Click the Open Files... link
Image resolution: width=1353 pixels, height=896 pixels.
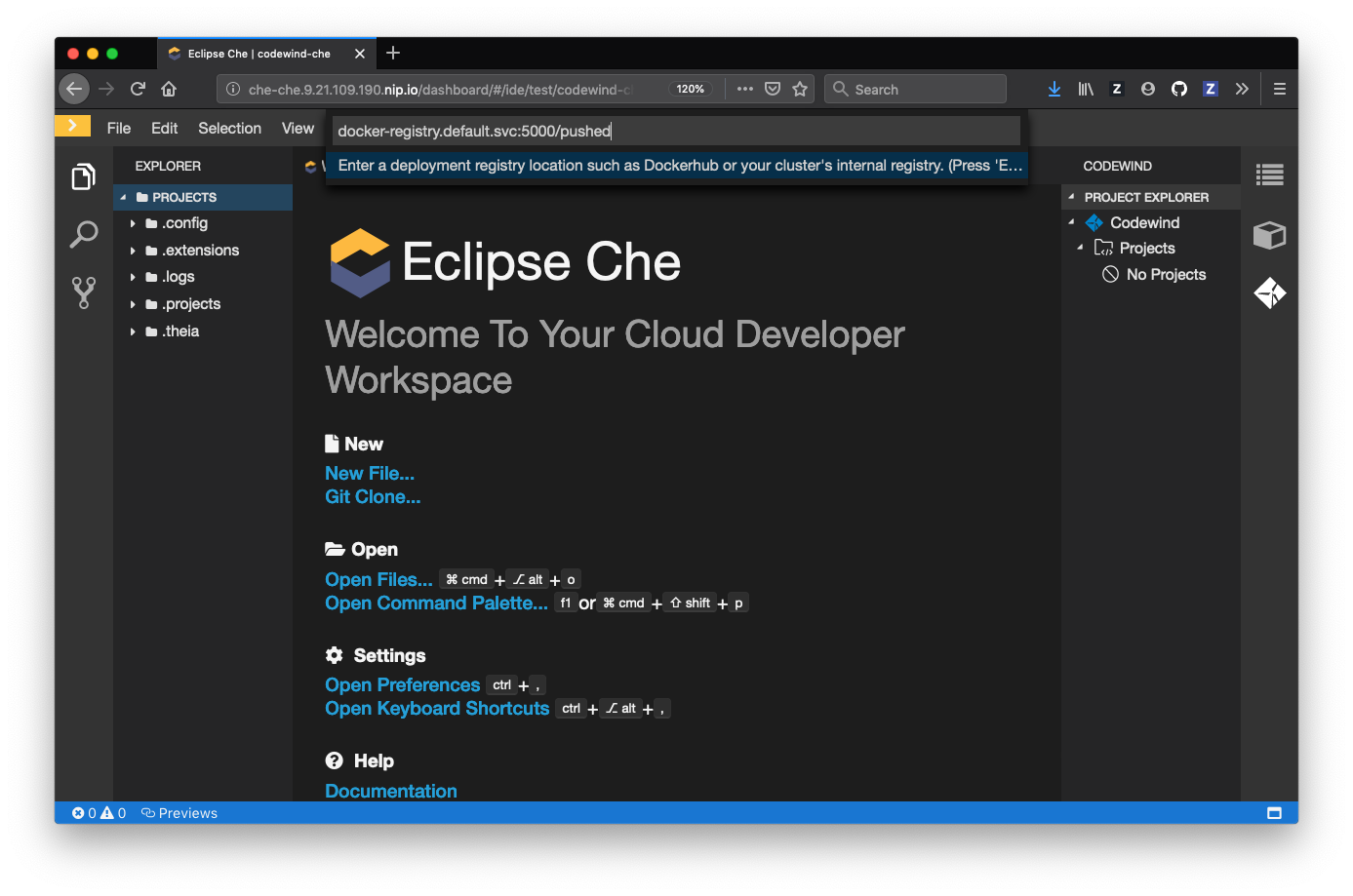coord(378,579)
